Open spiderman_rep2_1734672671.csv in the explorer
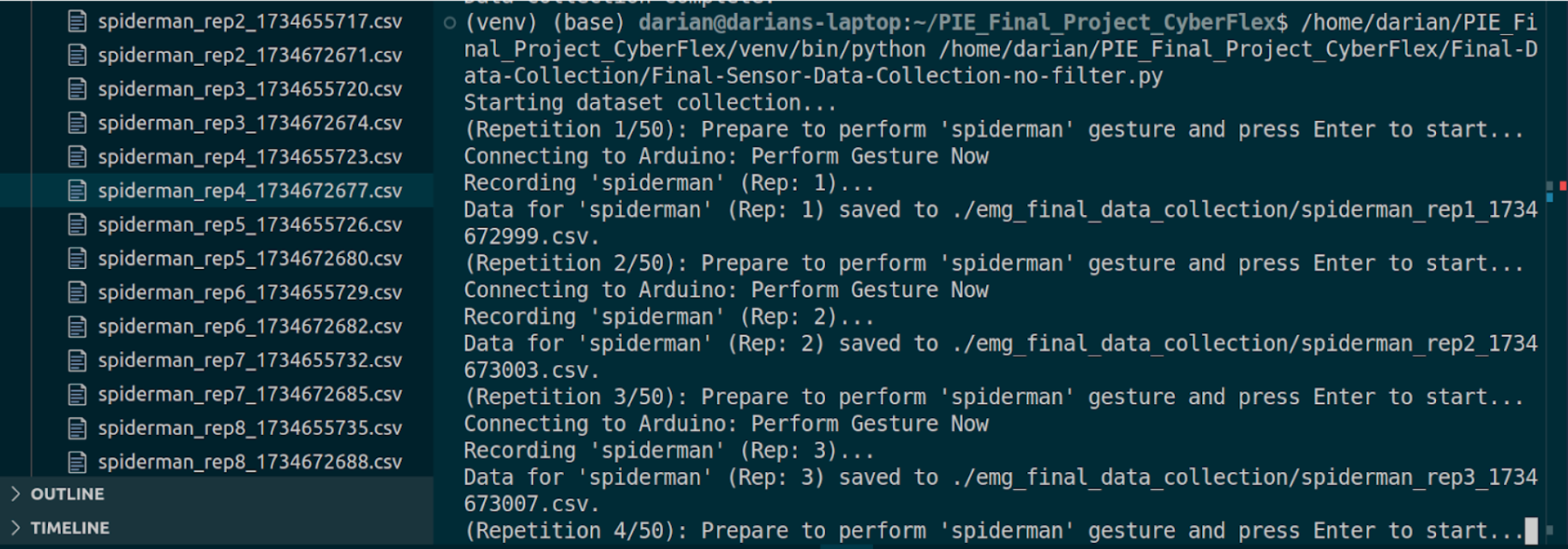Screen dimensions: 1568x549 click(x=249, y=56)
